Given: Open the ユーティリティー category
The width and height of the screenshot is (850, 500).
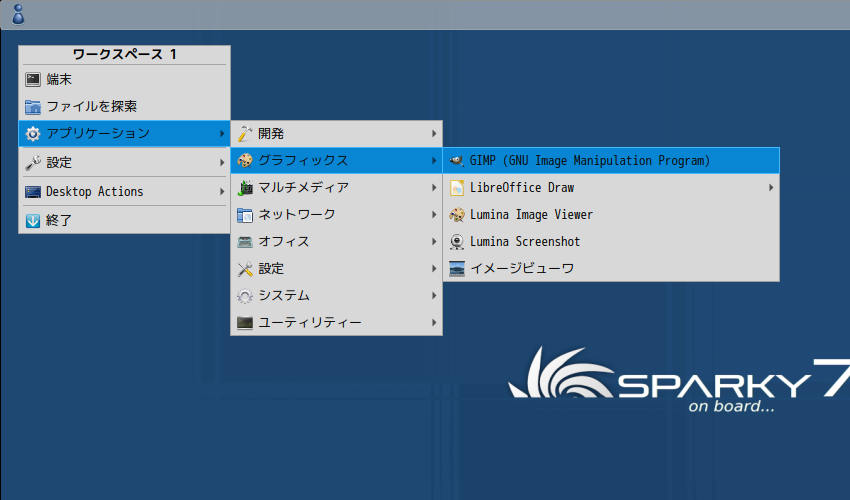Looking at the screenshot, I should (337, 323).
